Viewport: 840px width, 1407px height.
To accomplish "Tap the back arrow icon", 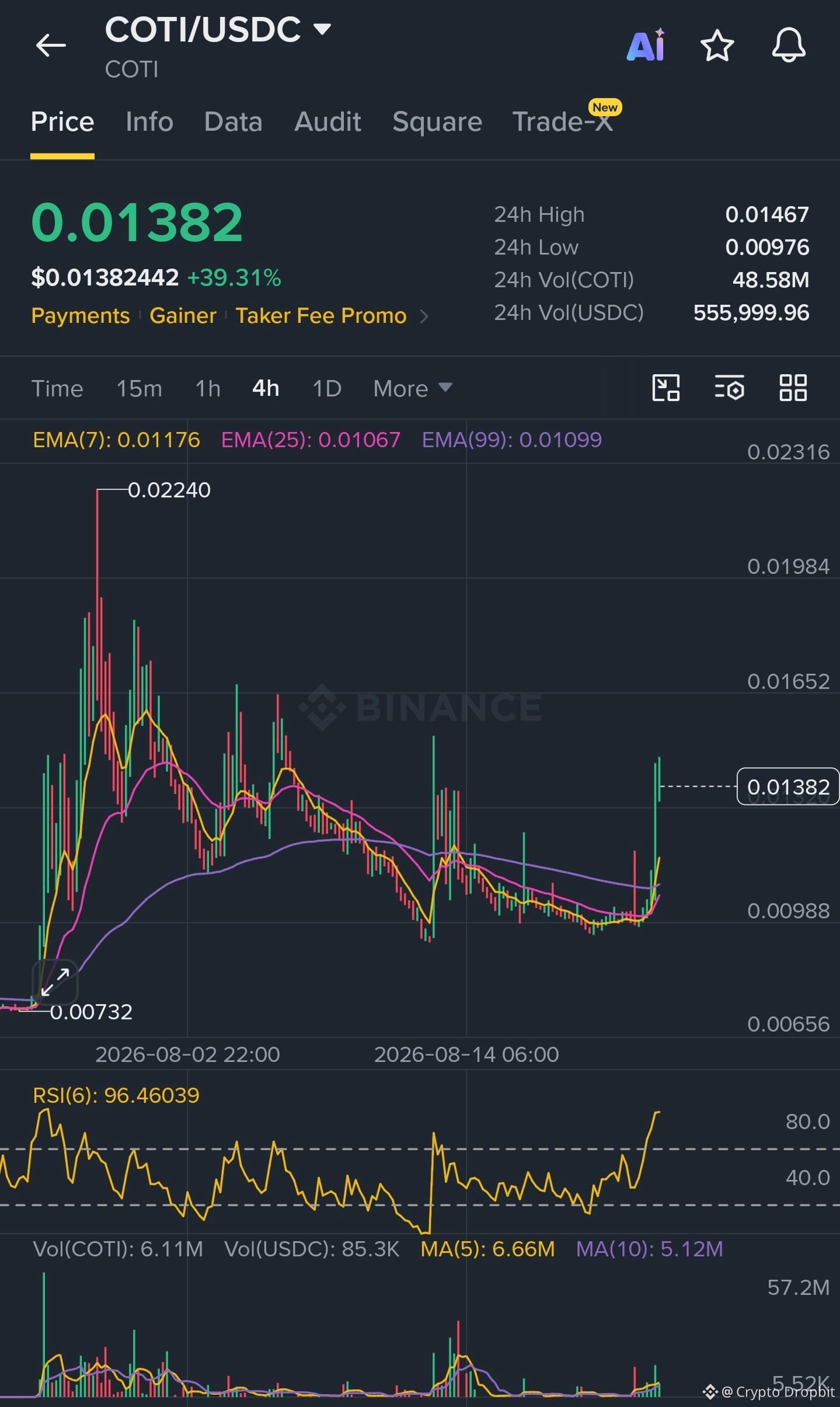I will coord(51,46).
